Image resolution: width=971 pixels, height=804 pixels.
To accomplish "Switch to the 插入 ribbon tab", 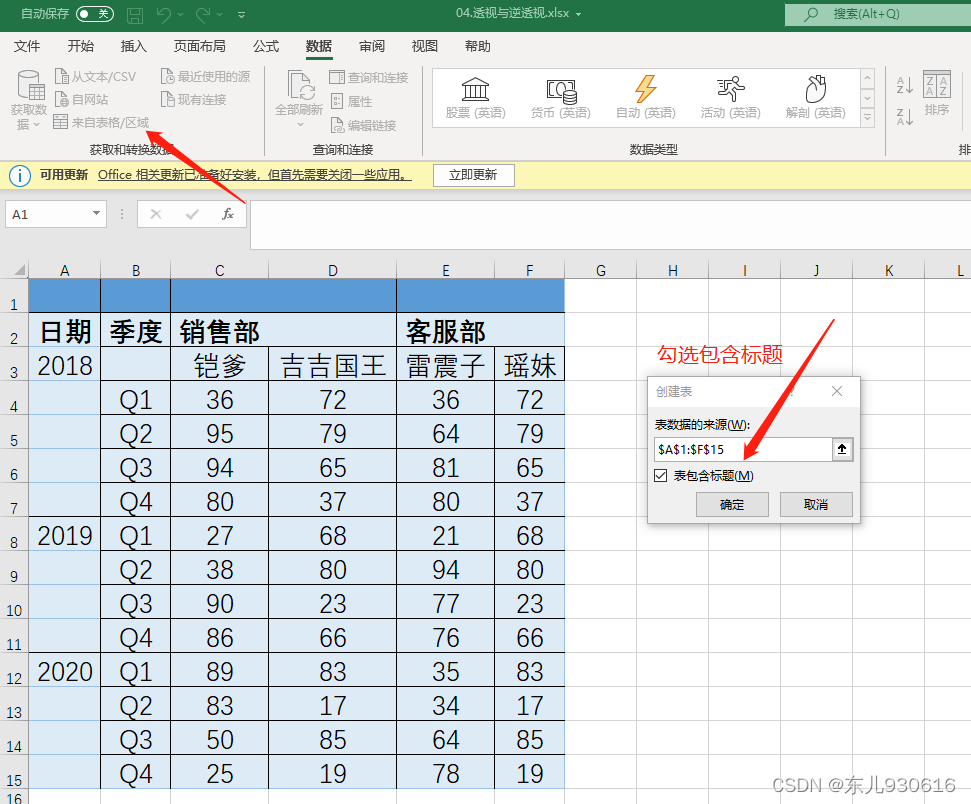I will click(133, 46).
